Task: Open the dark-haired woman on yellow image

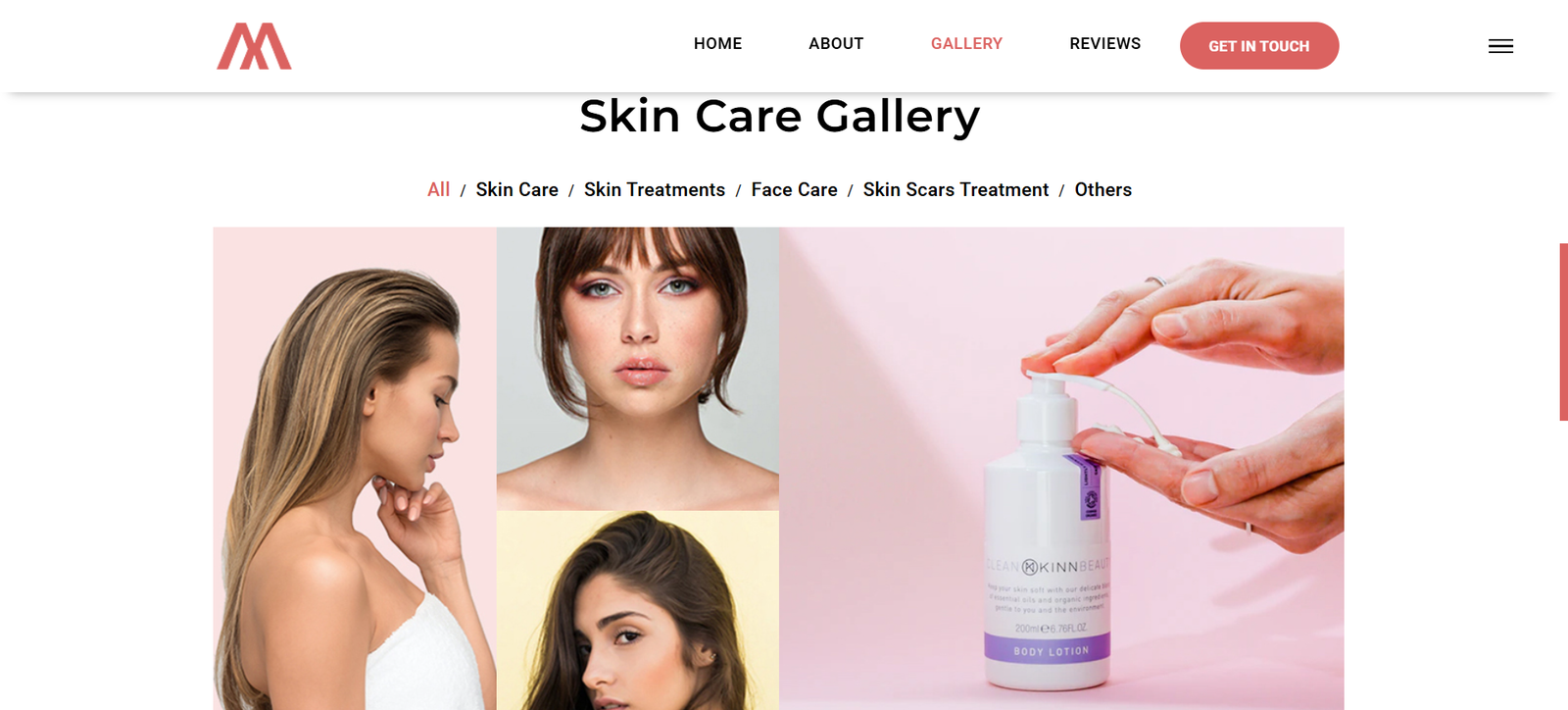Action: pos(638,610)
